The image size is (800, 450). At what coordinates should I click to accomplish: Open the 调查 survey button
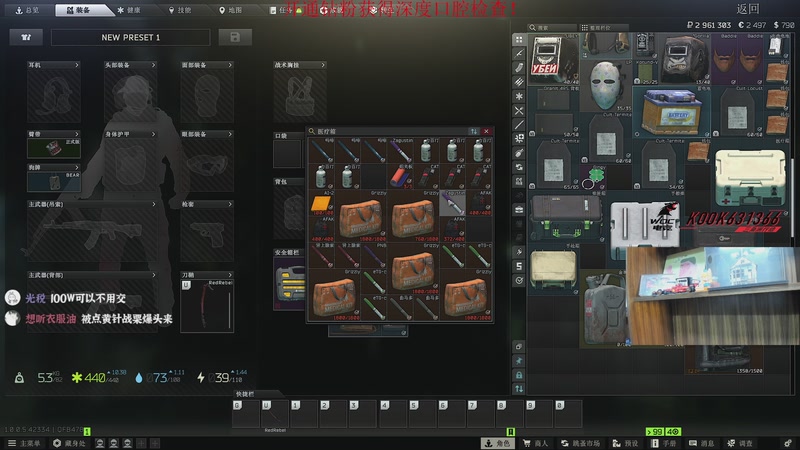(x=740, y=443)
